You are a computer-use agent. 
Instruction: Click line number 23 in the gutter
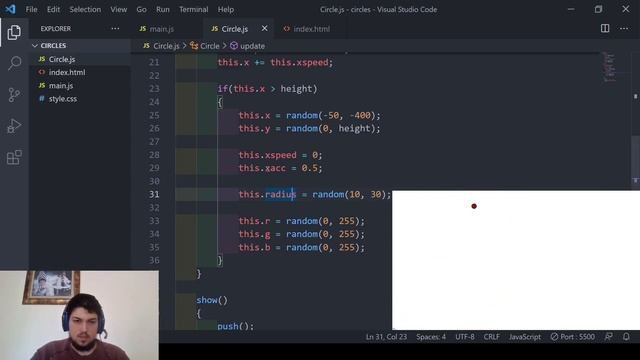click(x=154, y=89)
